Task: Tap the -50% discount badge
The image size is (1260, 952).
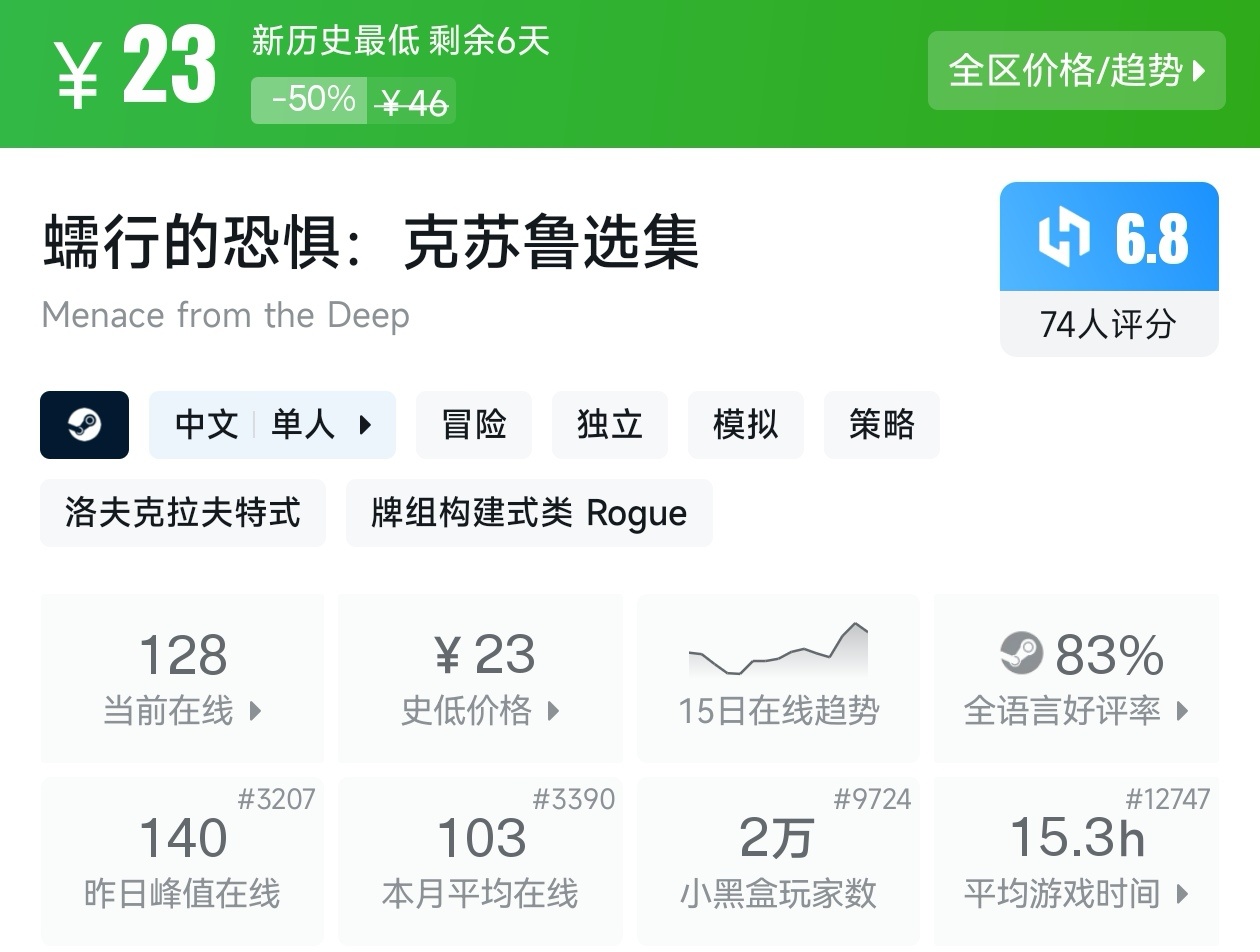Action: click(x=309, y=100)
